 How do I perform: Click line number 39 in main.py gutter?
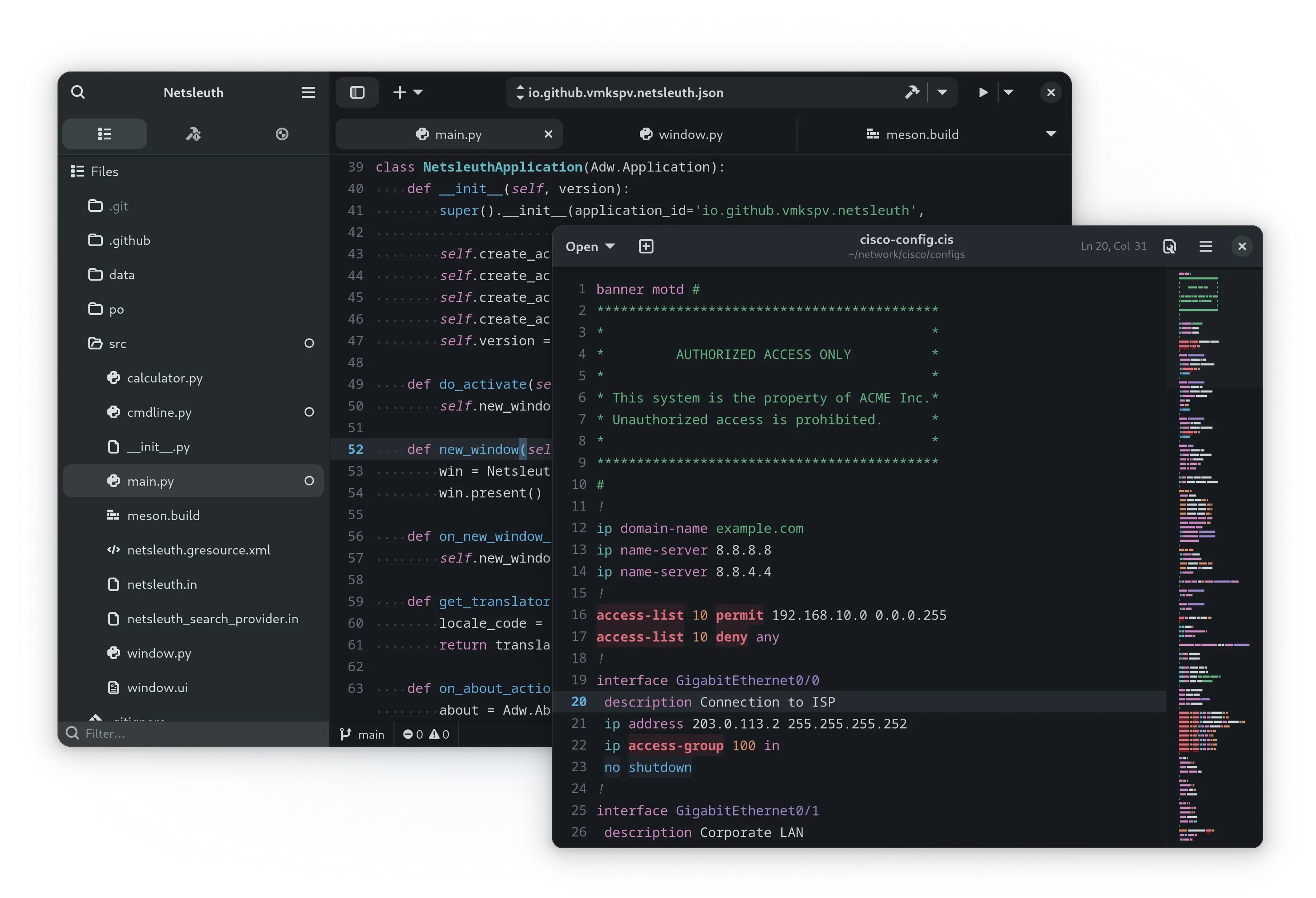355,167
